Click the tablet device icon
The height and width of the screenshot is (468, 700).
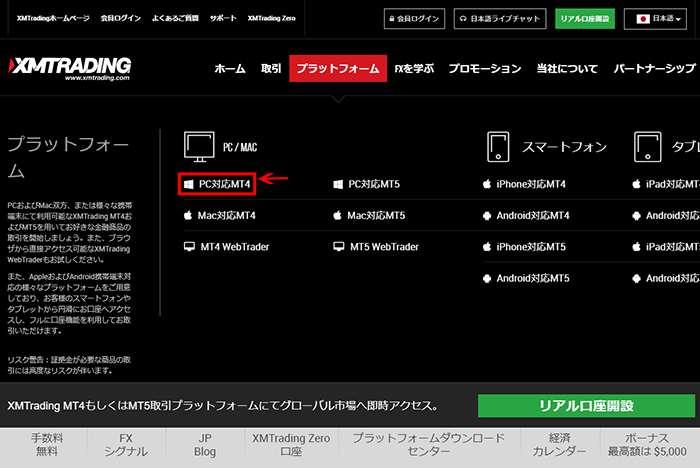point(648,146)
